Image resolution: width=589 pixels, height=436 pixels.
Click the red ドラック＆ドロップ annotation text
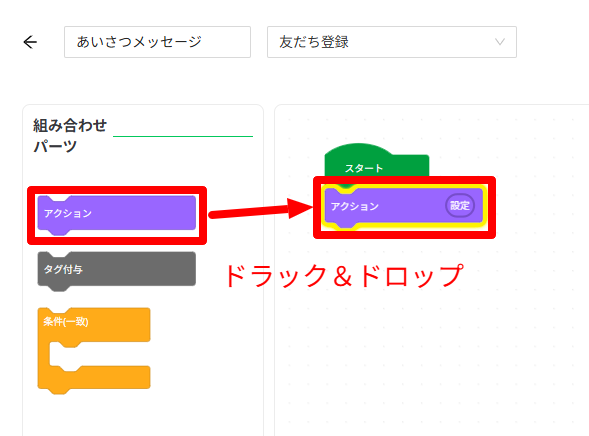pyautogui.click(x=344, y=276)
